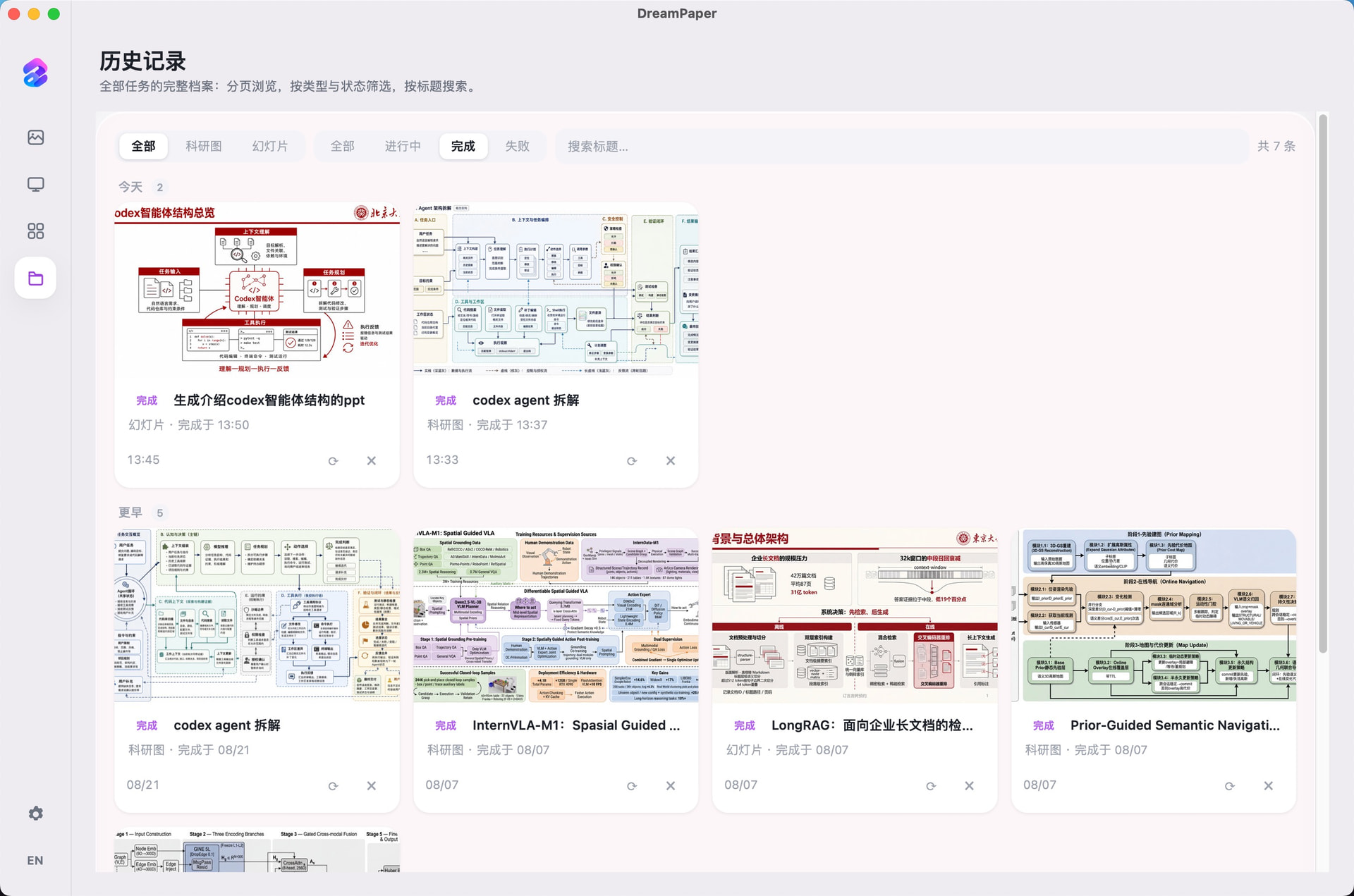
Task: Open the Prior-Guided navigation diagram thumbnail
Action: pyautogui.click(x=1154, y=615)
